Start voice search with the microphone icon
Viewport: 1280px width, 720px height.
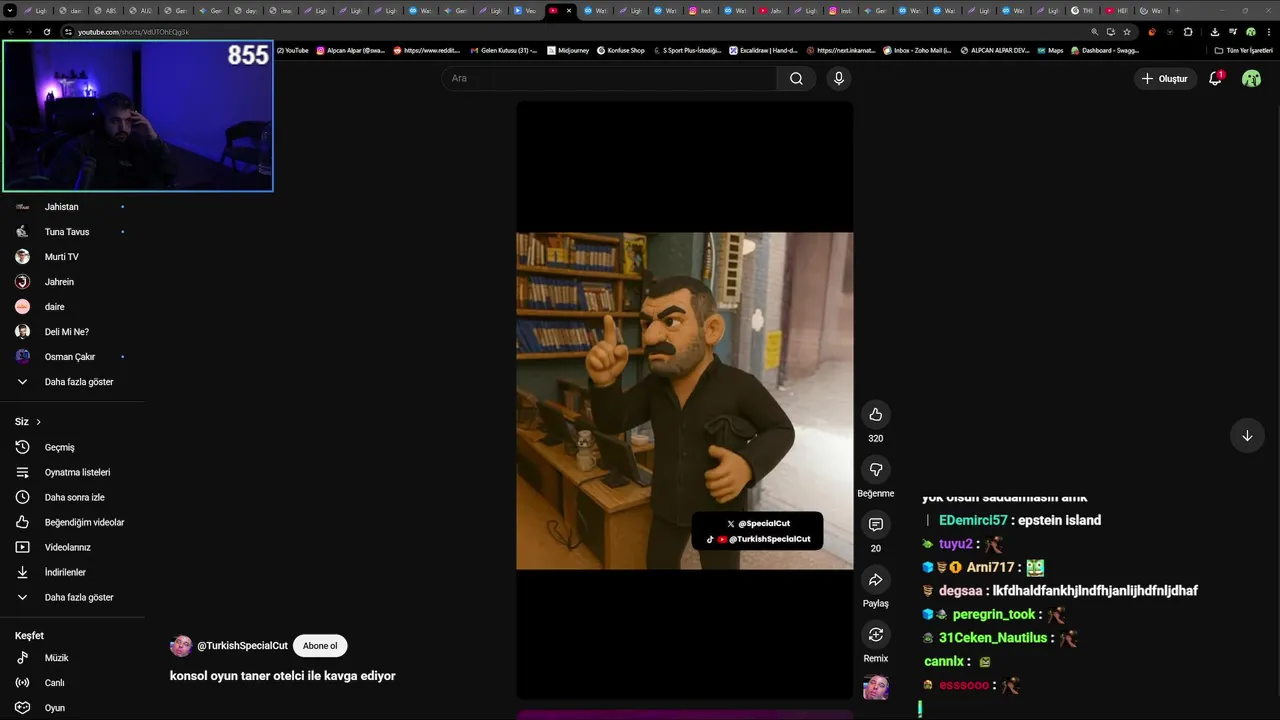tap(839, 78)
